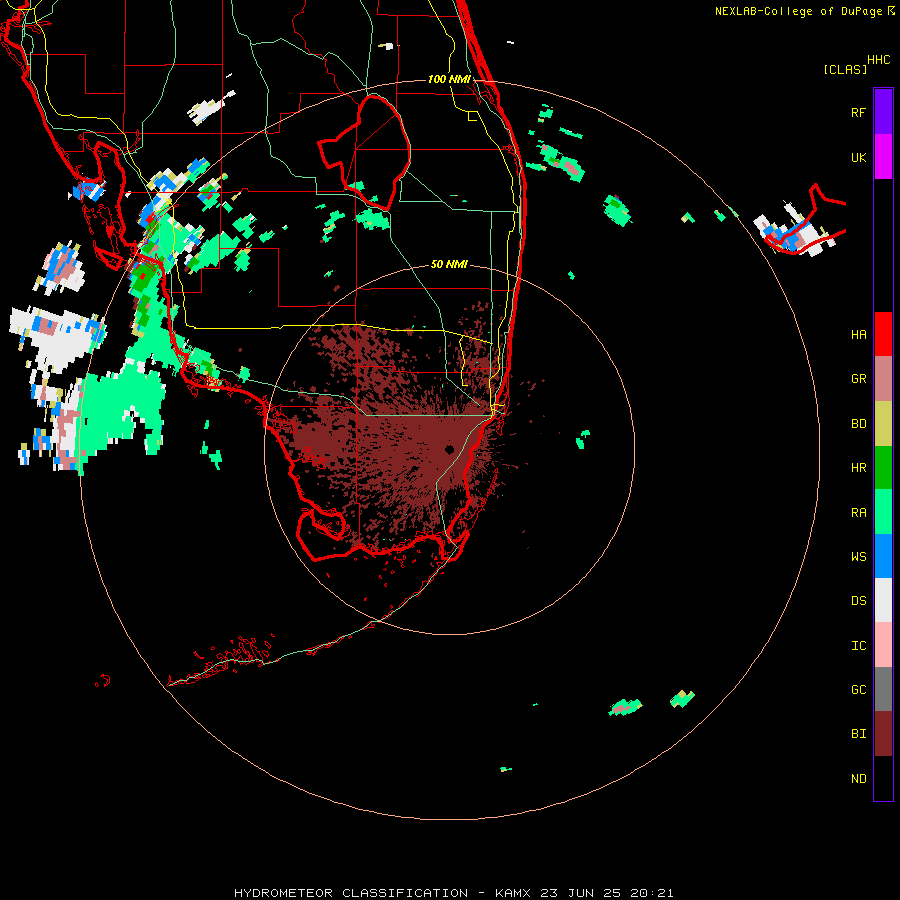This screenshot has width=900, height=900.
Task: Click the GR legend label text
Action: pos(858,379)
